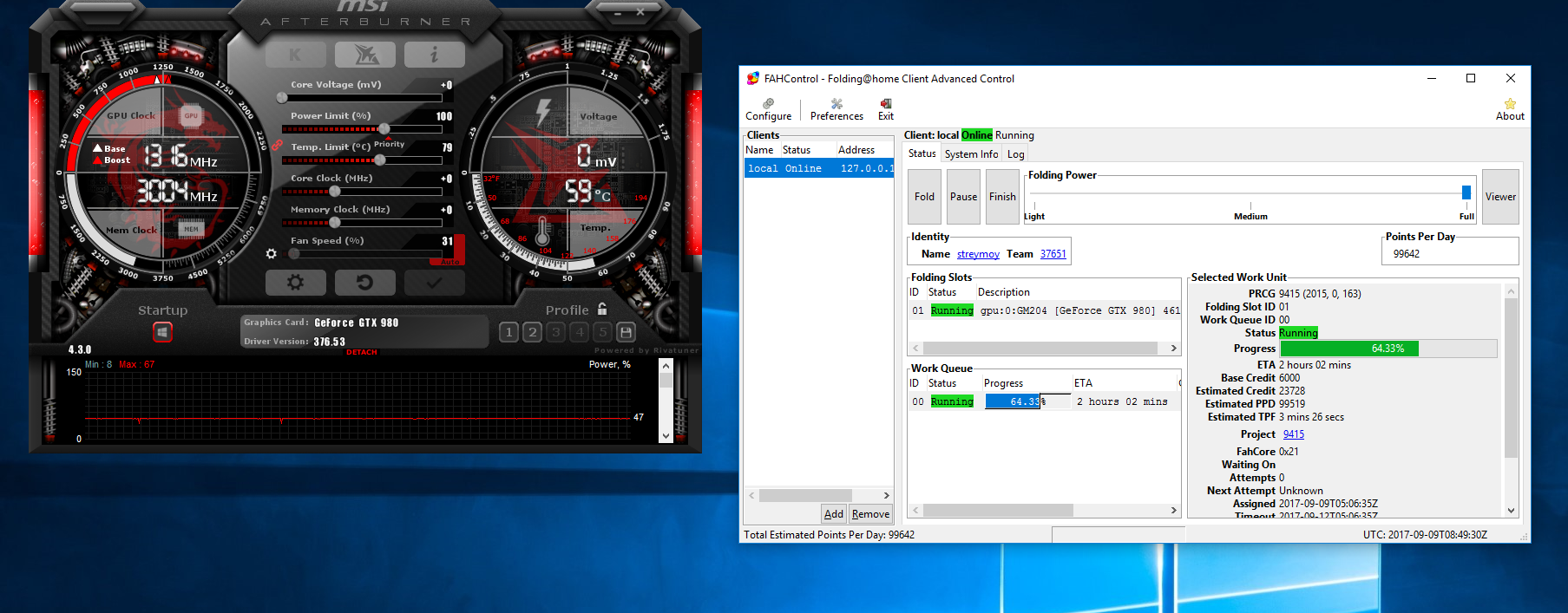The width and height of the screenshot is (1568, 613).
Task: Click Core Clock slider handle
Action: tap(335, 192)
